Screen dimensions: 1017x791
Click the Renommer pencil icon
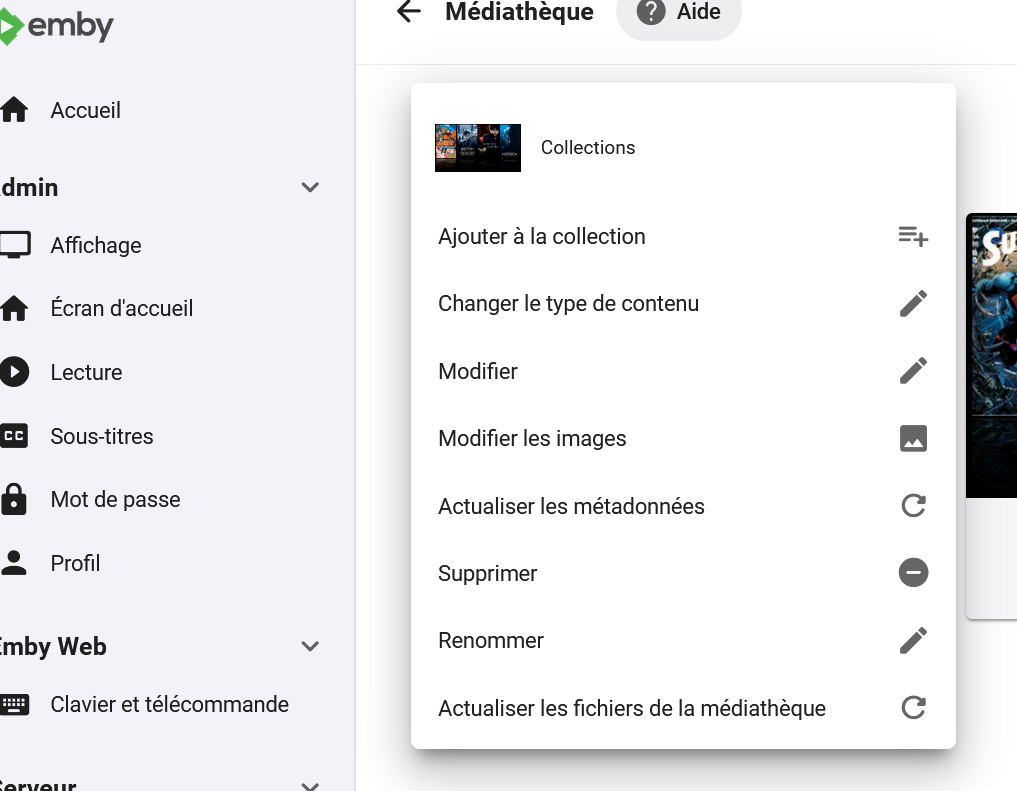(x=912, y=640)
